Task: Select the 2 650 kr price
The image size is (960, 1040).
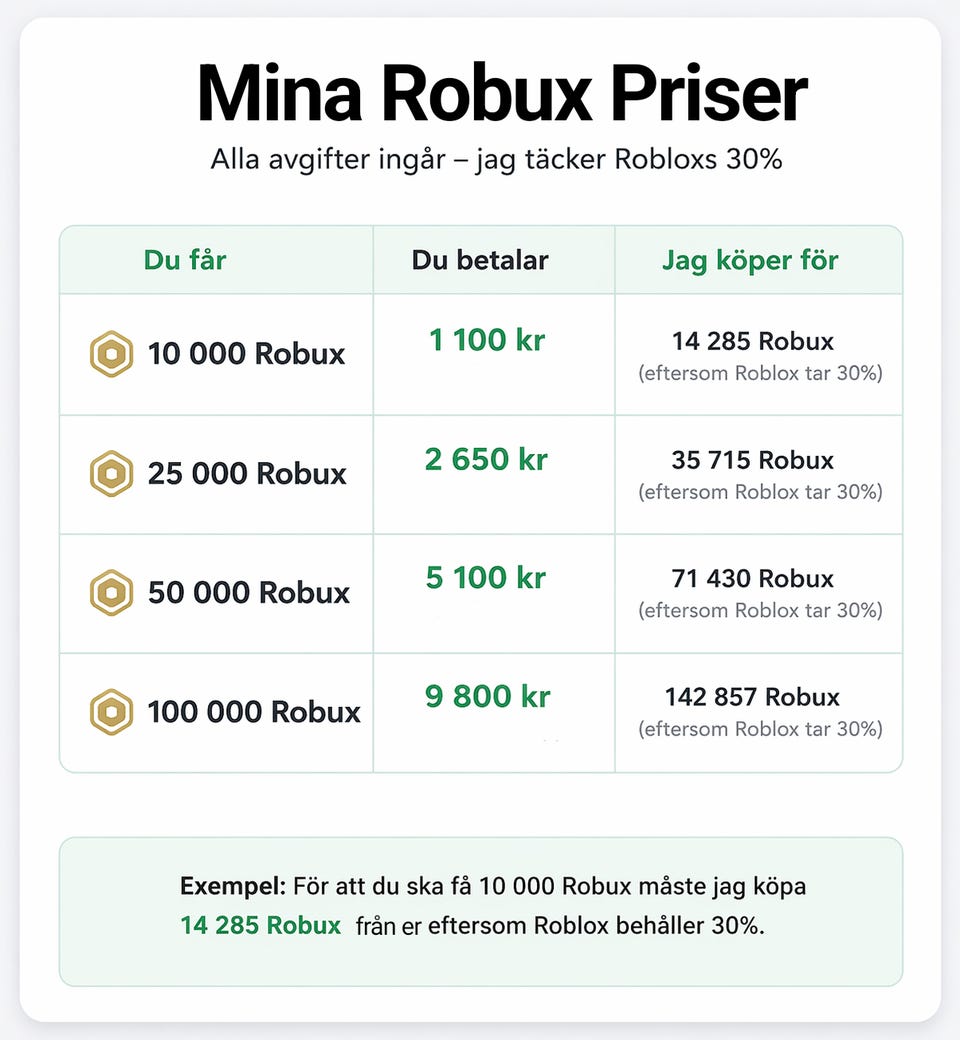Action: (486, 459)
